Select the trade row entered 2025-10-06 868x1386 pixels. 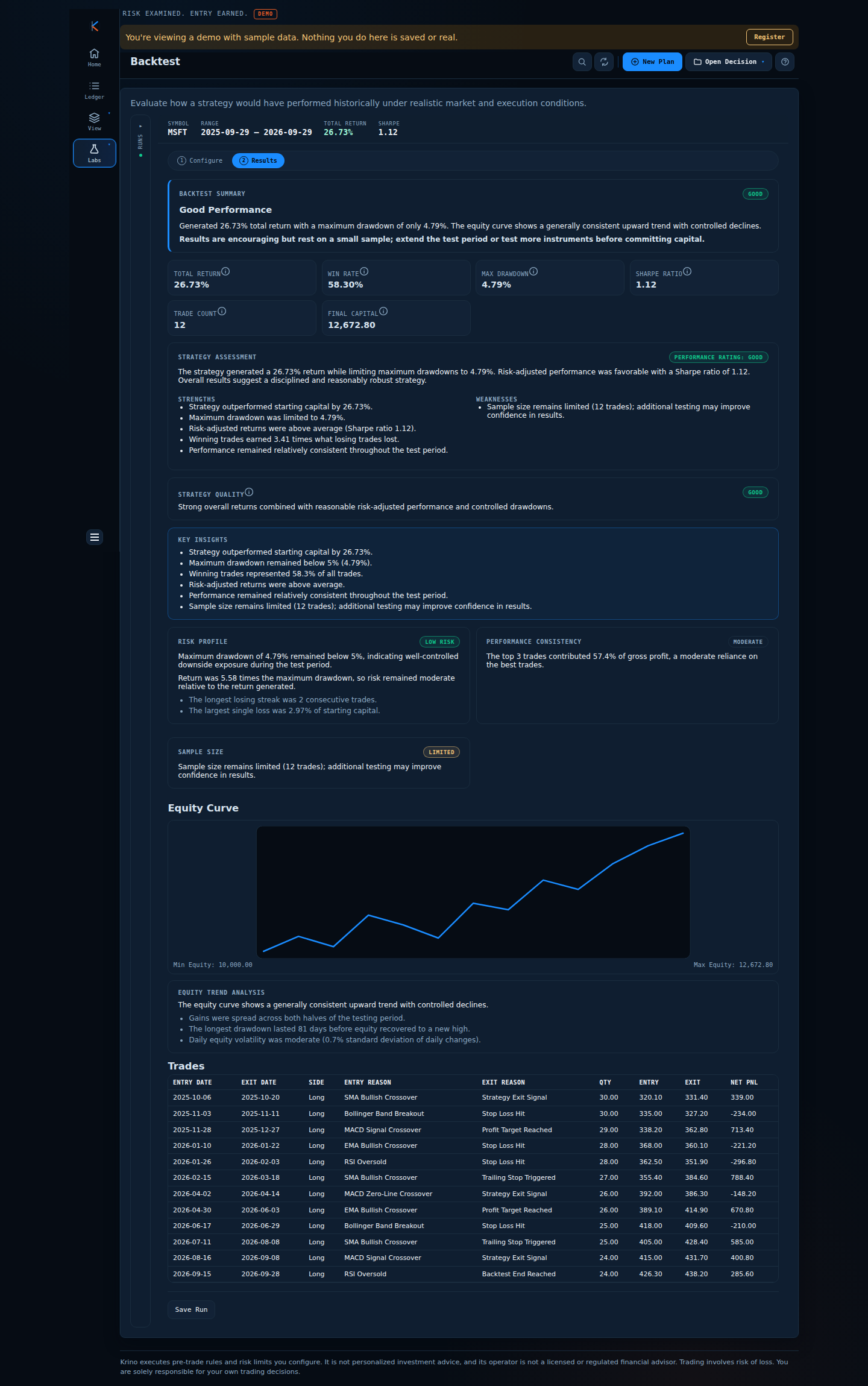pos(473,1097)
